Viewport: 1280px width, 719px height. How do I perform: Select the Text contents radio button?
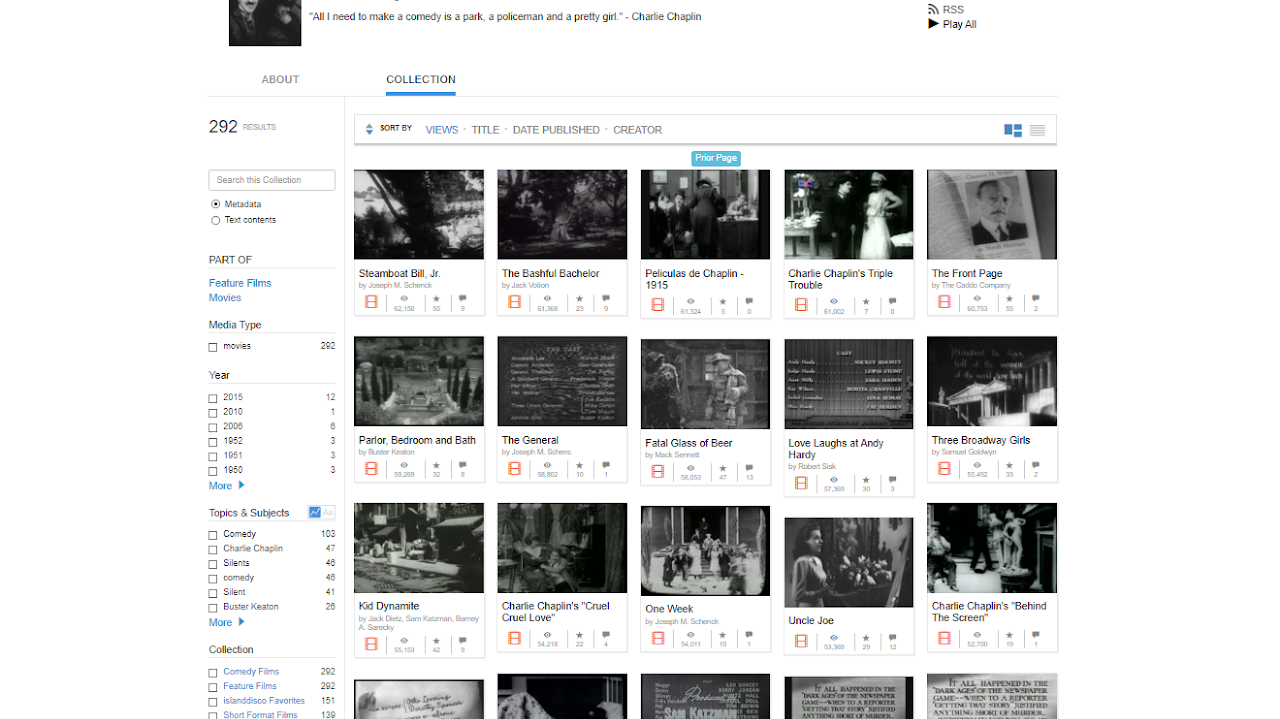[215, 220]
